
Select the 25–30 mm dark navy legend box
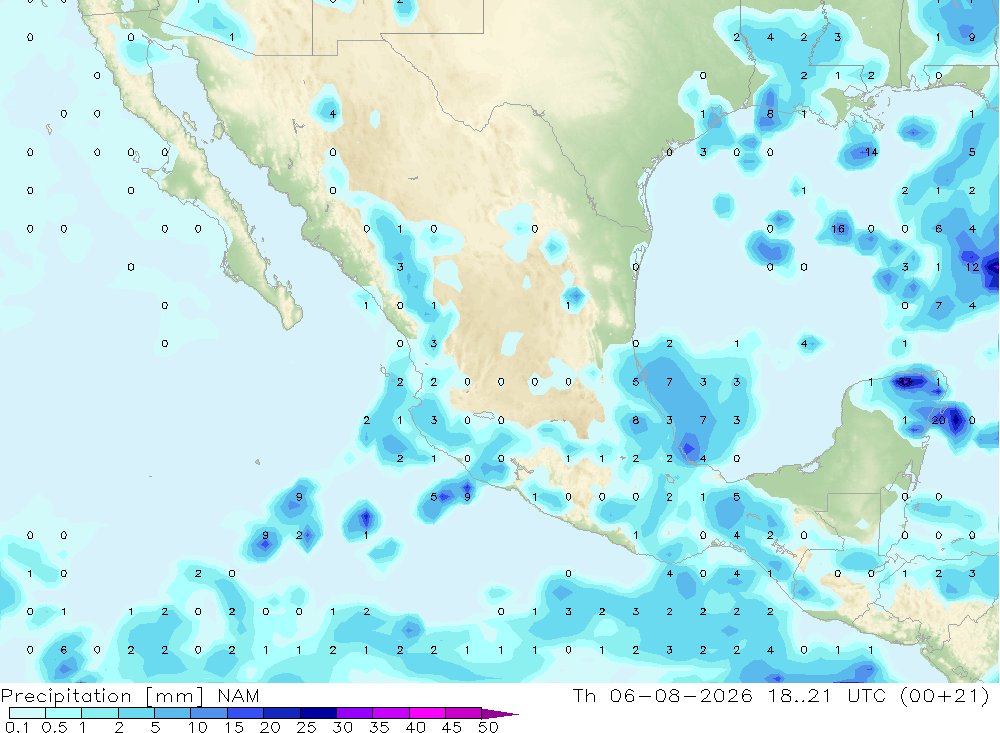pyautogui.click(x=318, y=713)
